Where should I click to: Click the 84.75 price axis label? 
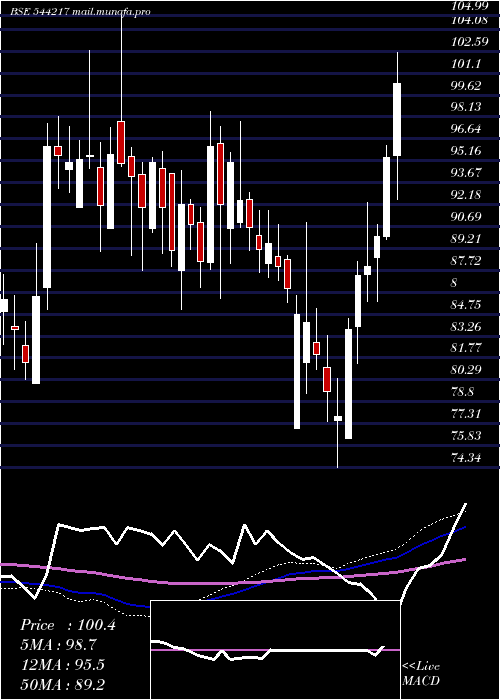(466, 304)
